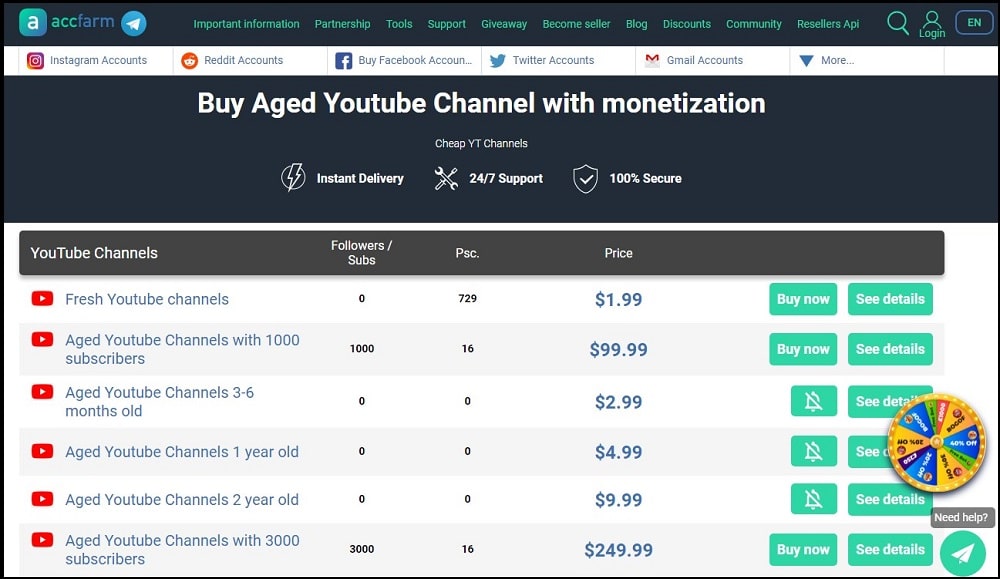
Task: See details for the 1000 subscribers channel
Action: coord(890,349)
